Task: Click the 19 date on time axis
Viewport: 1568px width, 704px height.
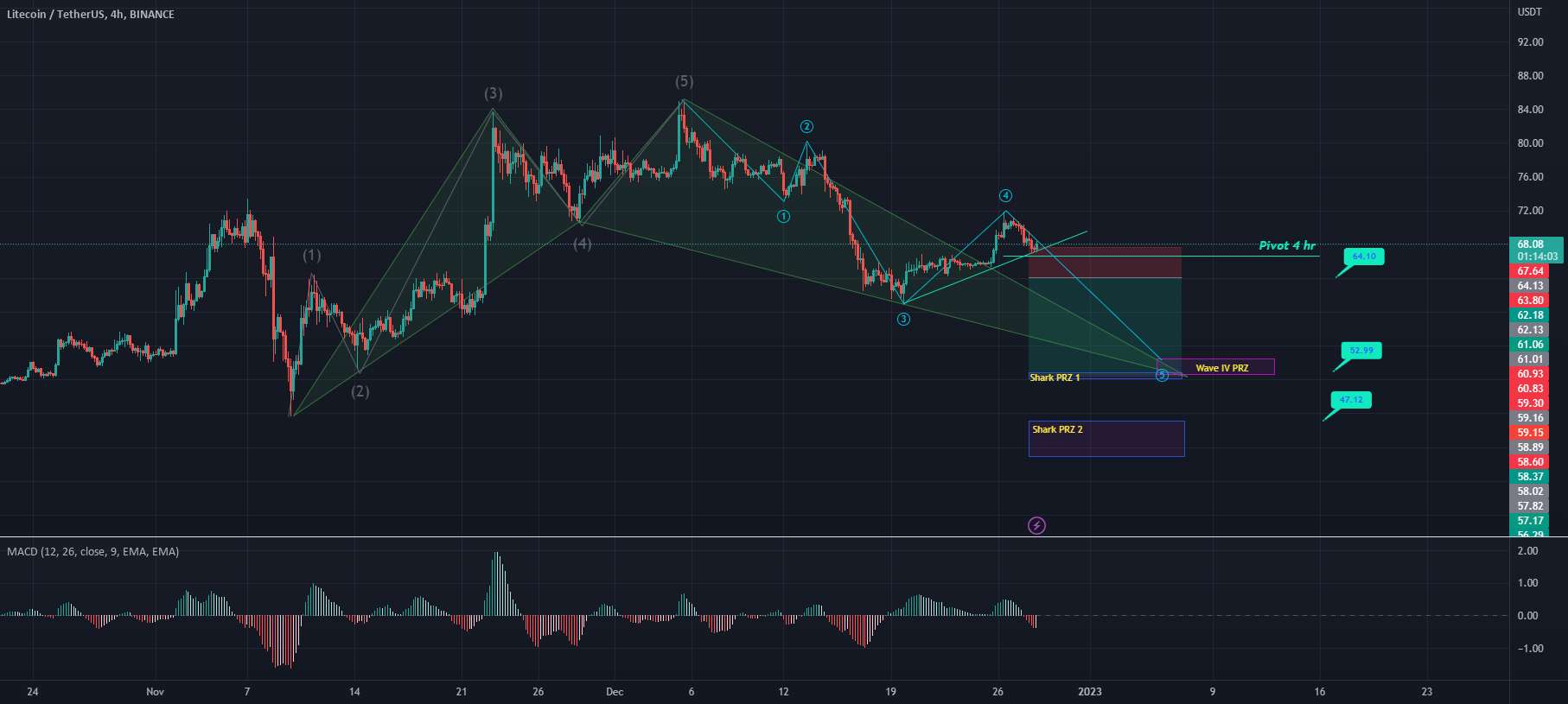Action: [891, 692]
